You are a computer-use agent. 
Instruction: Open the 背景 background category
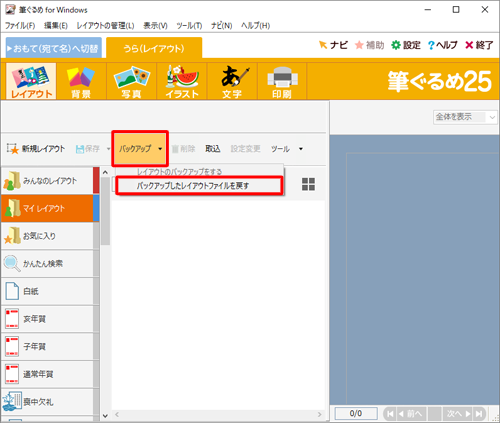click(81, 81)
